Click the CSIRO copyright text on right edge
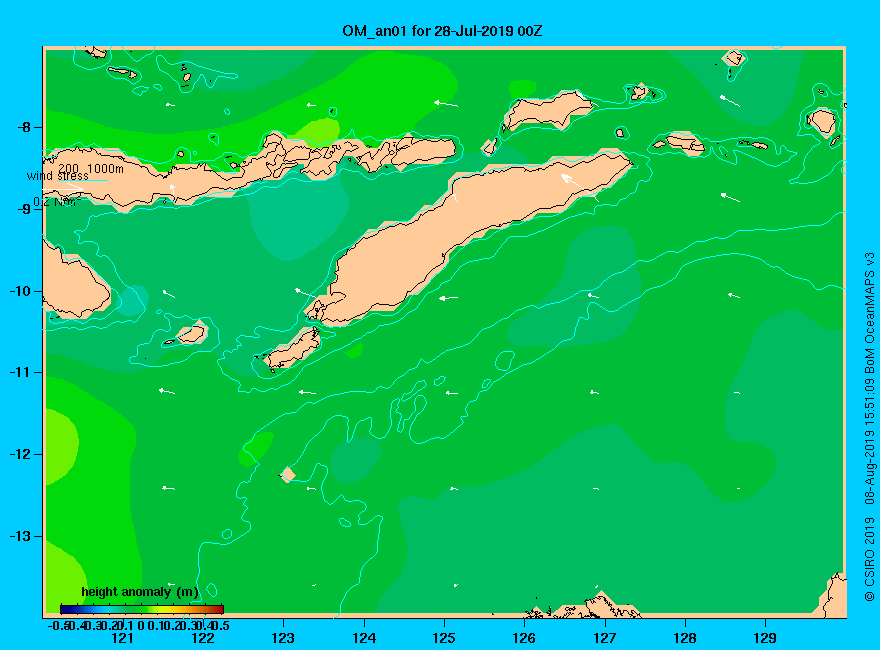This screenshot has height=650, width=880. pyautogui.click(x=869, y=427)
